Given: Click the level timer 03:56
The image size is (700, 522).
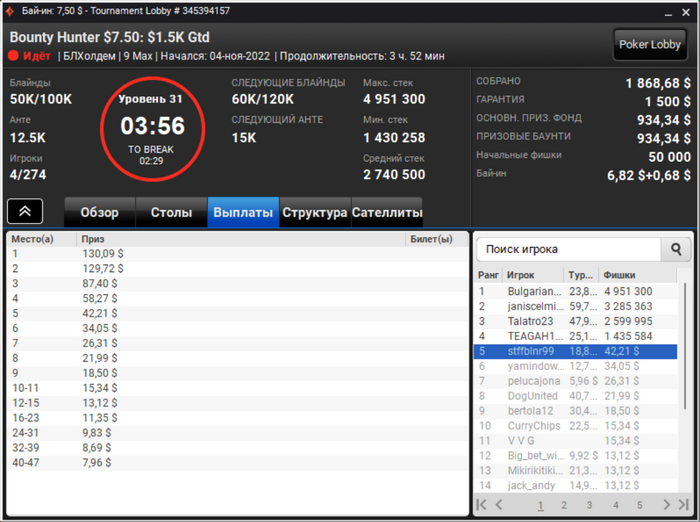Looking at the screenshot, I should [152, 126].
